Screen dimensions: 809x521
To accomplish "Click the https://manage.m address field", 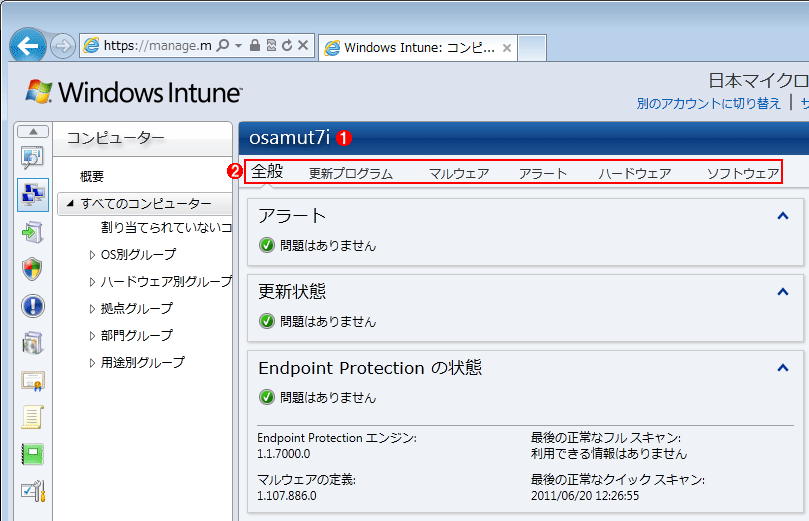I will (157, 46).
